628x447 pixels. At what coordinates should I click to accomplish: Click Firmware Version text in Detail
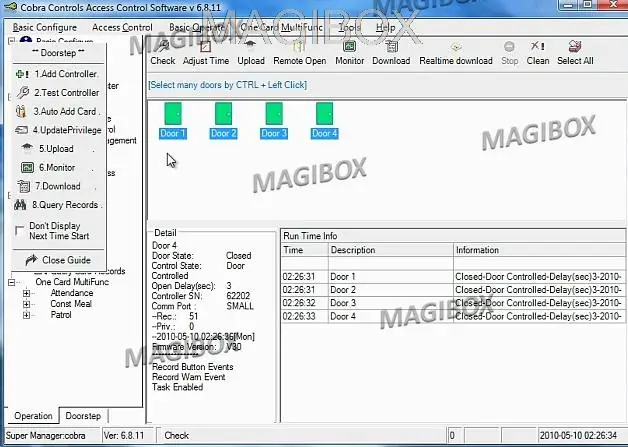pos(184,347)
